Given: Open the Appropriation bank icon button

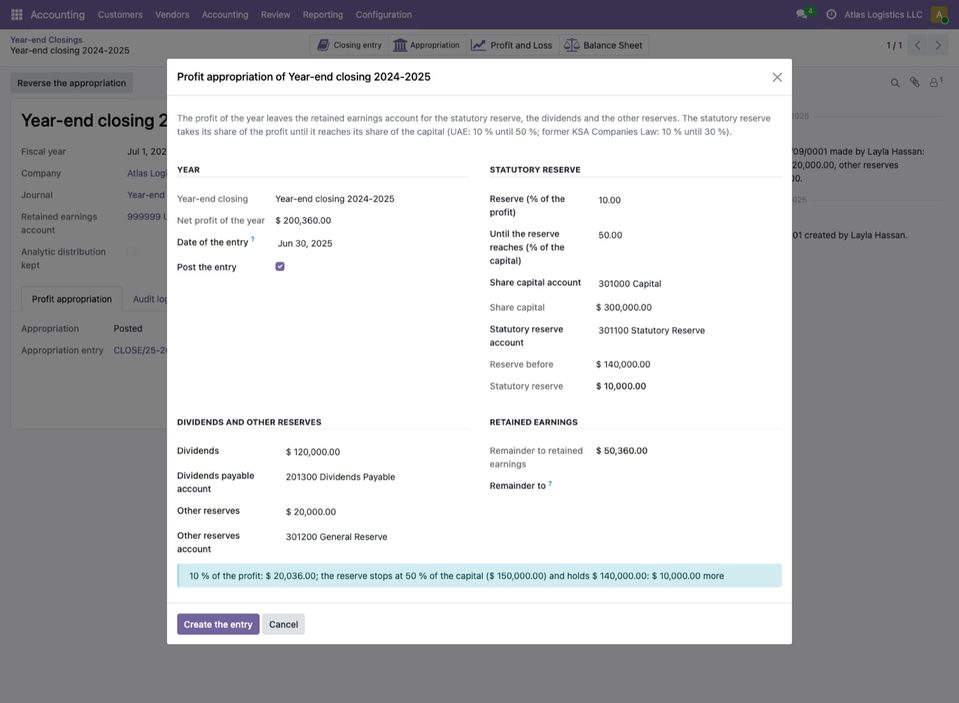Looking at the screenshot, I should tap(426, 45).
